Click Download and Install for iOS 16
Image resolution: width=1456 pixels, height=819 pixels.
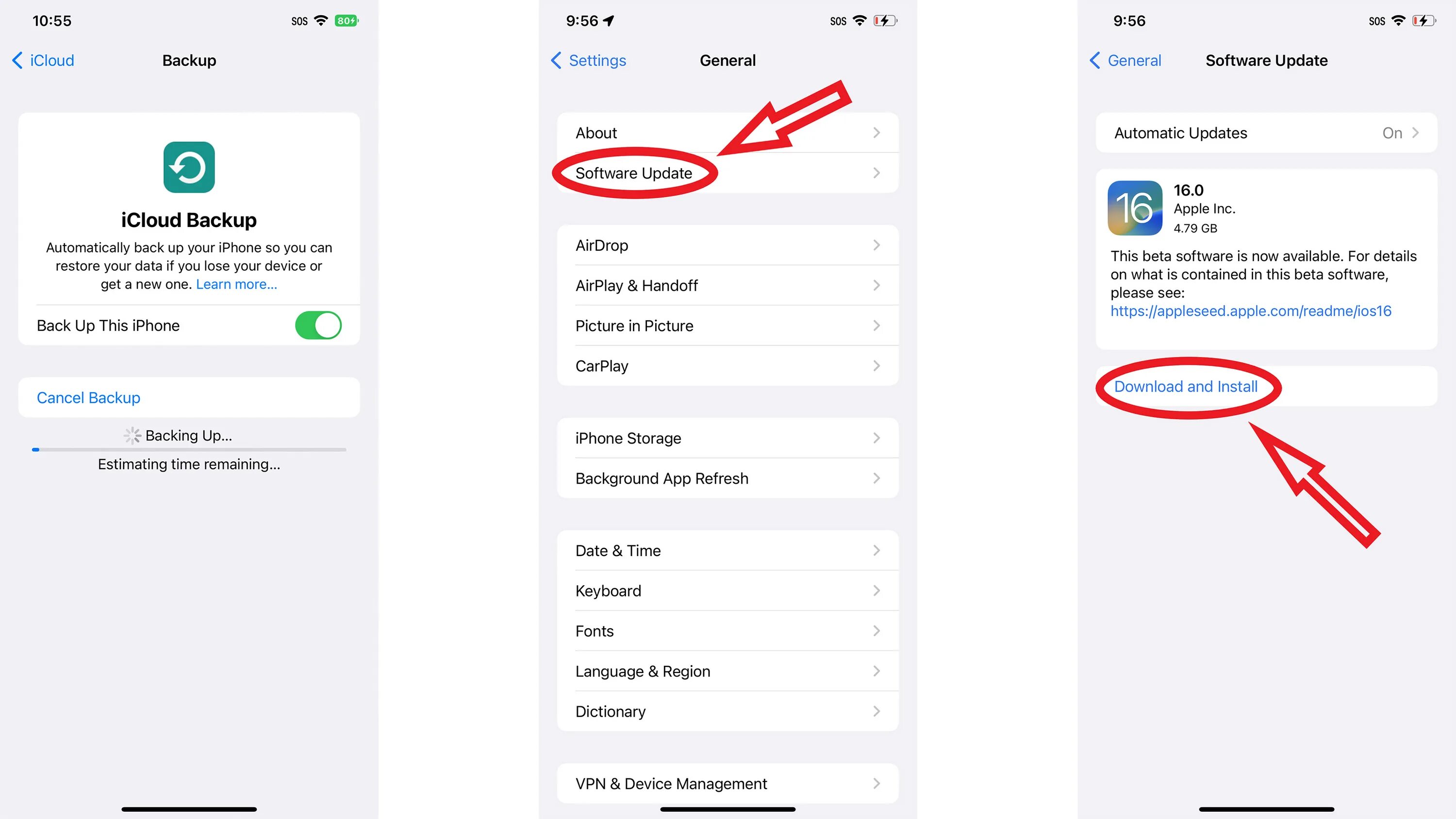tap(1185, 386)
